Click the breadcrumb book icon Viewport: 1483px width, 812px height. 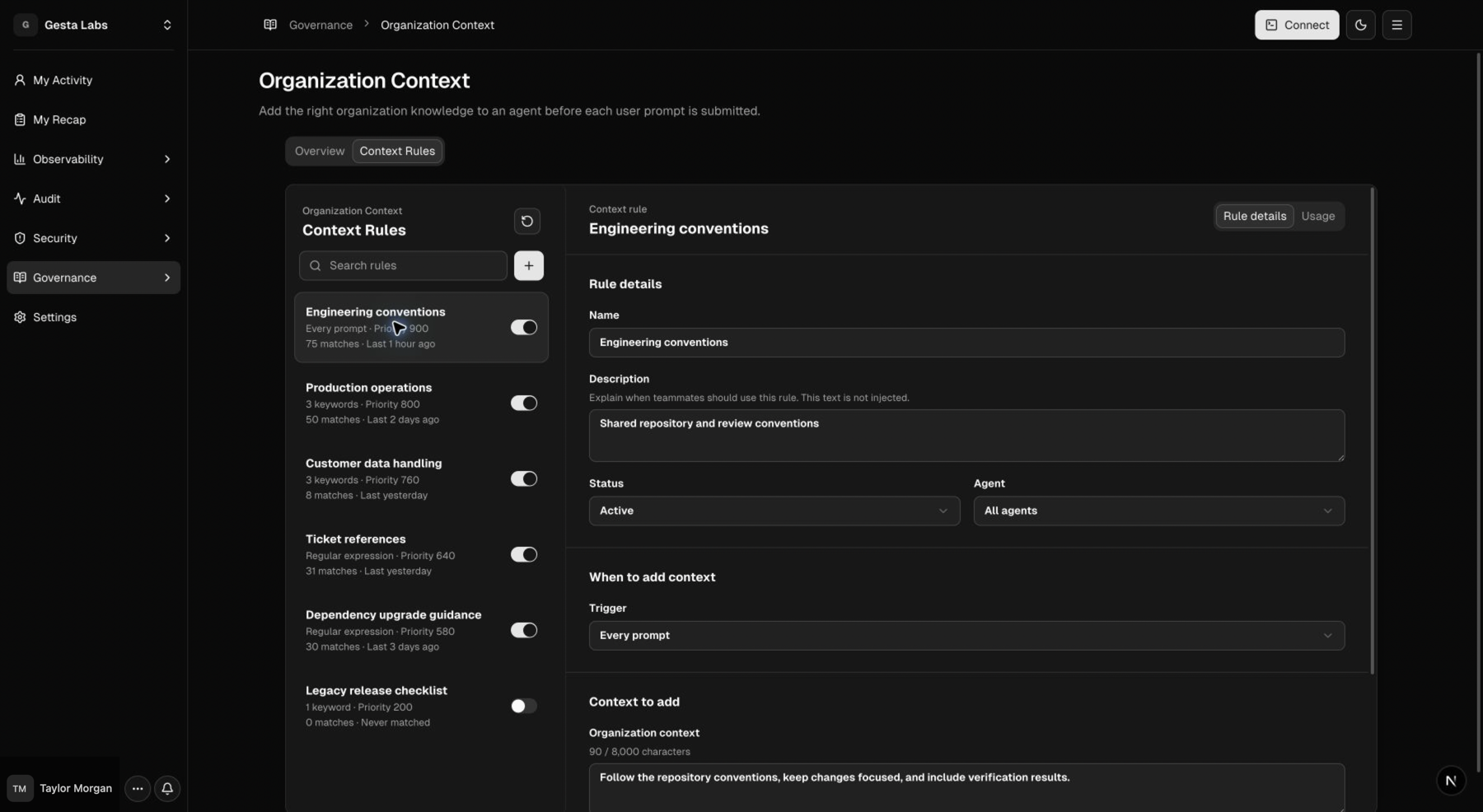coord(270,25)
